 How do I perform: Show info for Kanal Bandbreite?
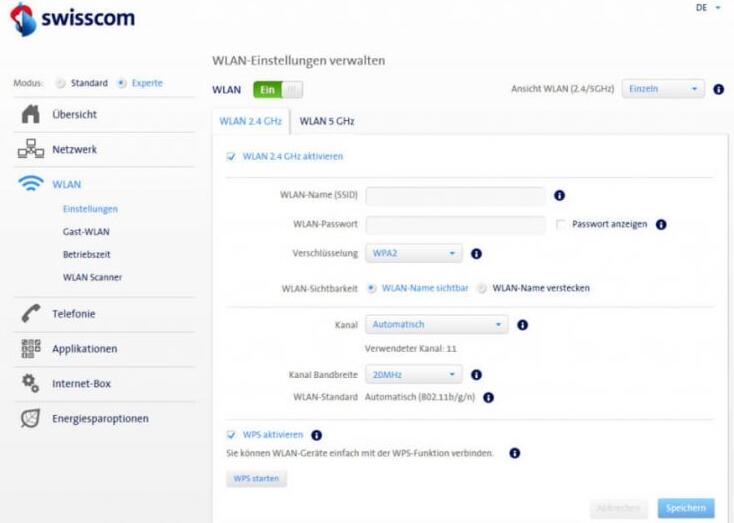click(476, 375)
